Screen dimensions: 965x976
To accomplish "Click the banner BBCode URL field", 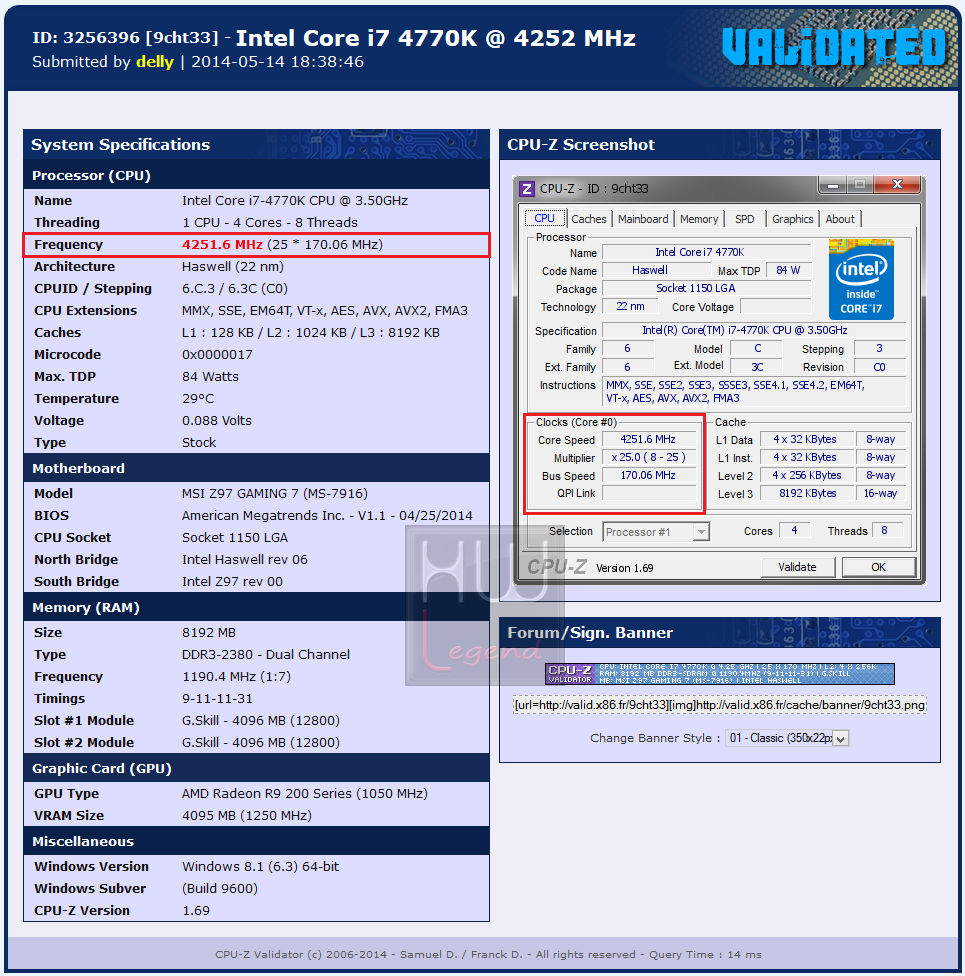I will [720, 705].
